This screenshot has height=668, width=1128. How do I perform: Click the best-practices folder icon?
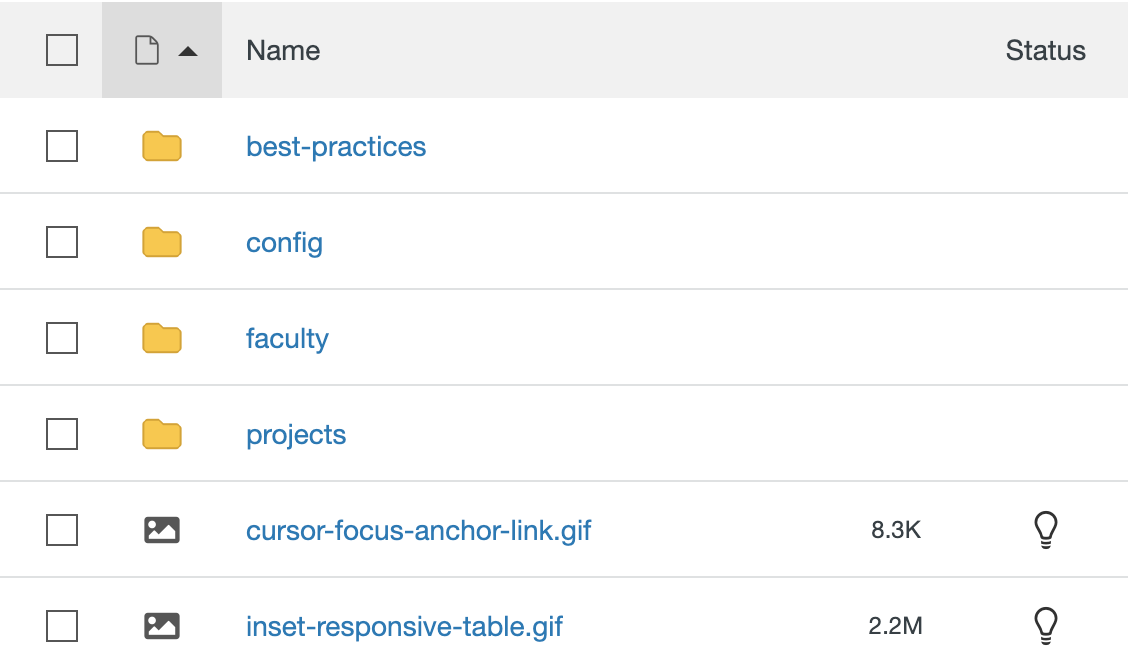click(x=162, y=147)
